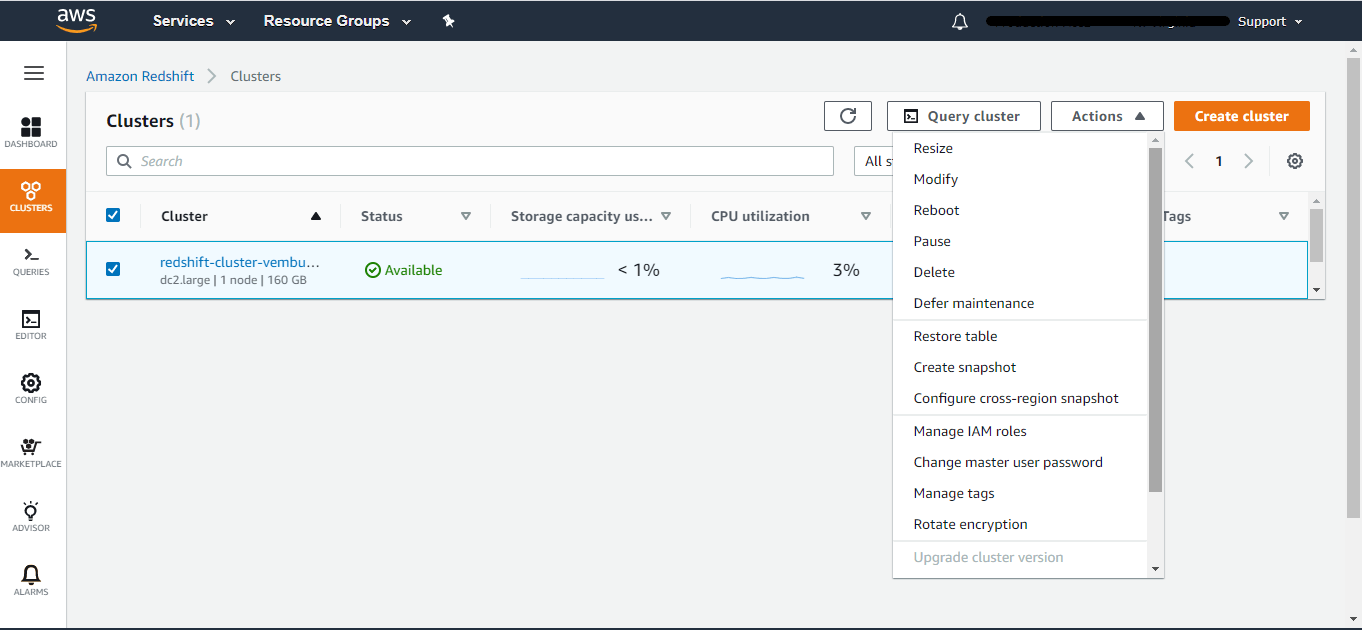The image size is (1362, 630).
Task: Refresh the clusters list
Action: pos(848,116)
